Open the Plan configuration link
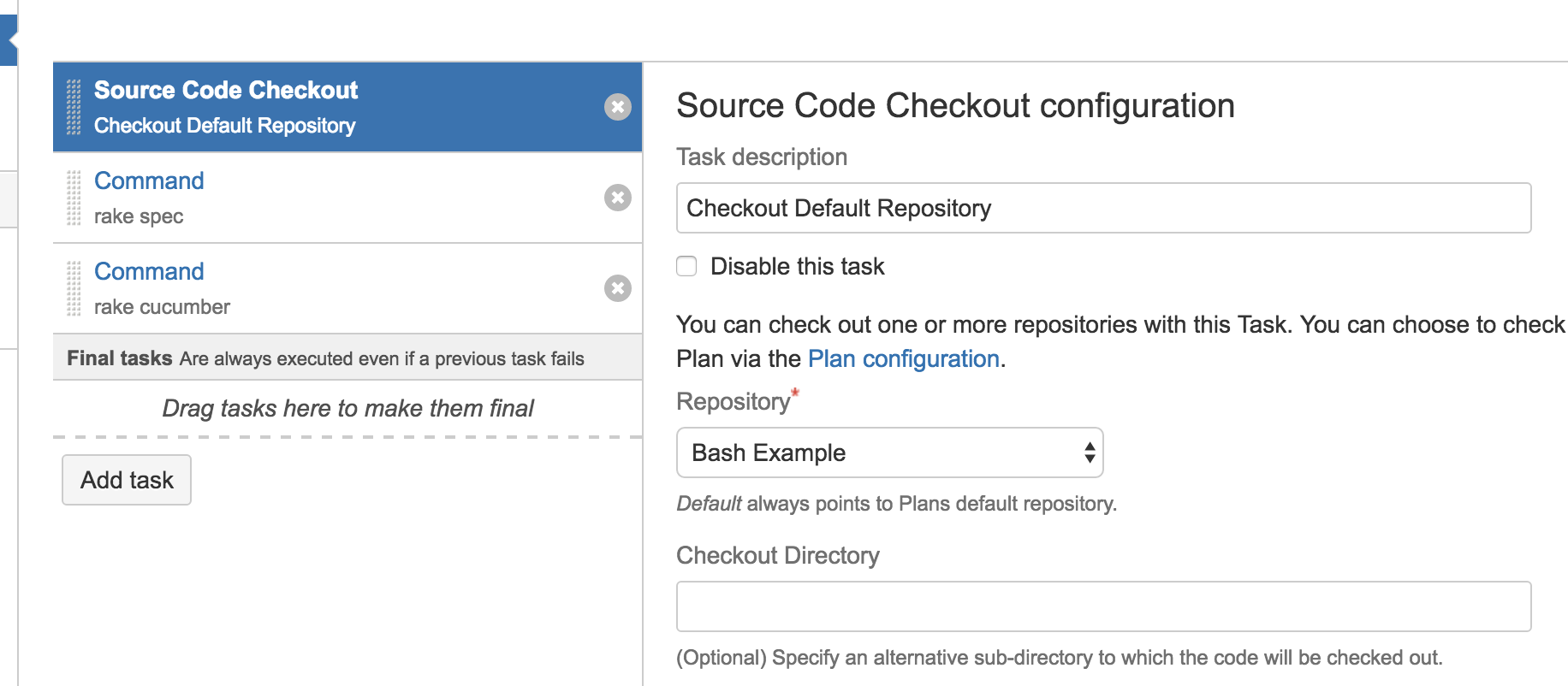 point(903,358)
